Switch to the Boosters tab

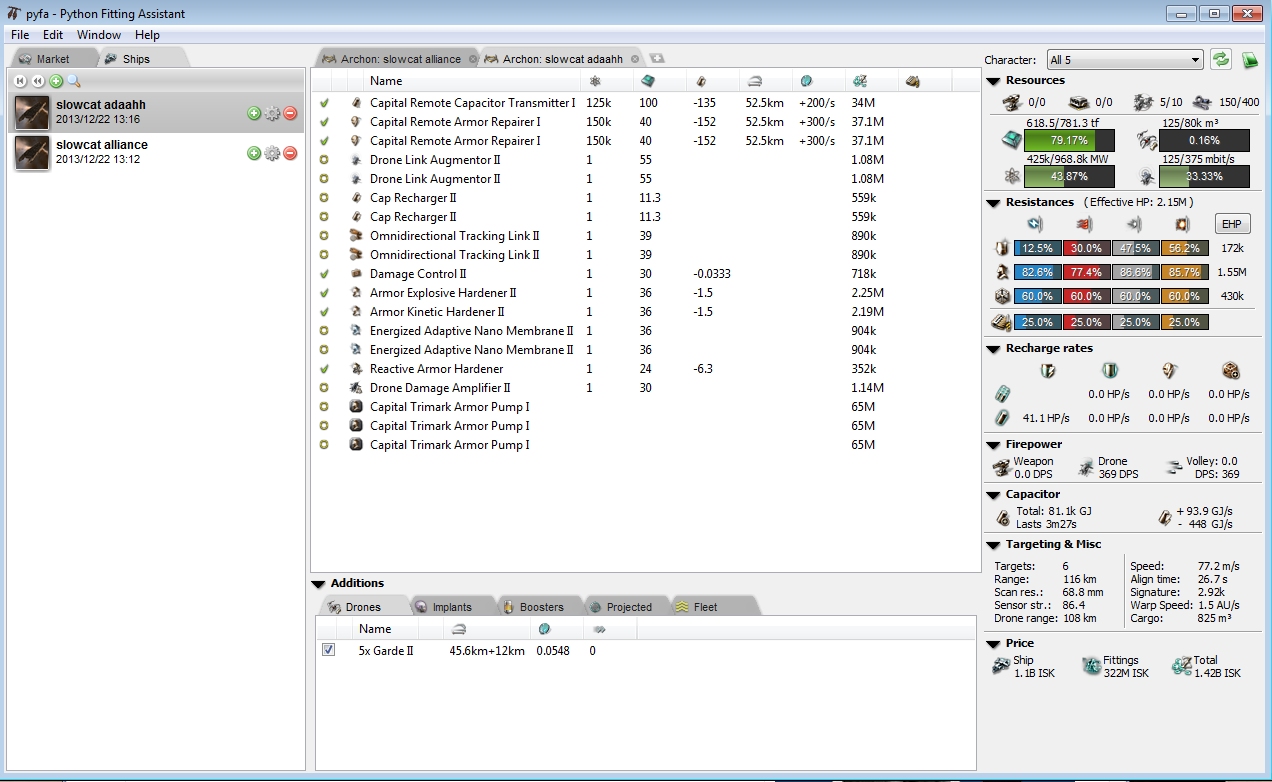point(541,607)
